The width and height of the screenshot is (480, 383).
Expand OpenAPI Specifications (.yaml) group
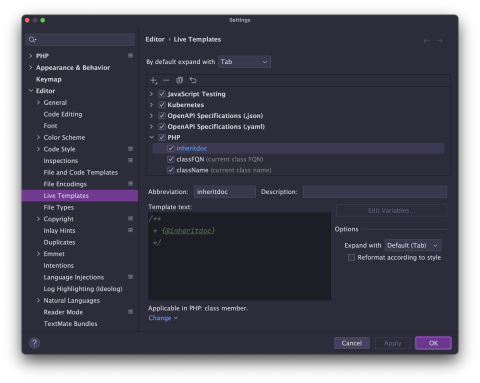click(151, 127)
